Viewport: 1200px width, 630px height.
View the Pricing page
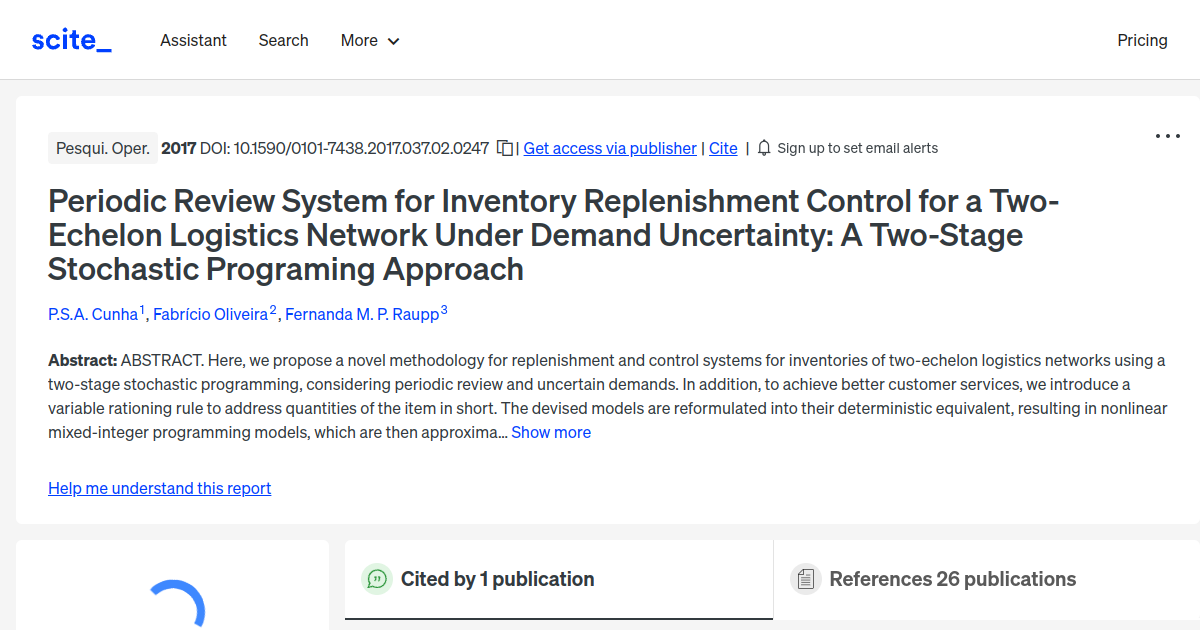click(x=1142, y=40)
